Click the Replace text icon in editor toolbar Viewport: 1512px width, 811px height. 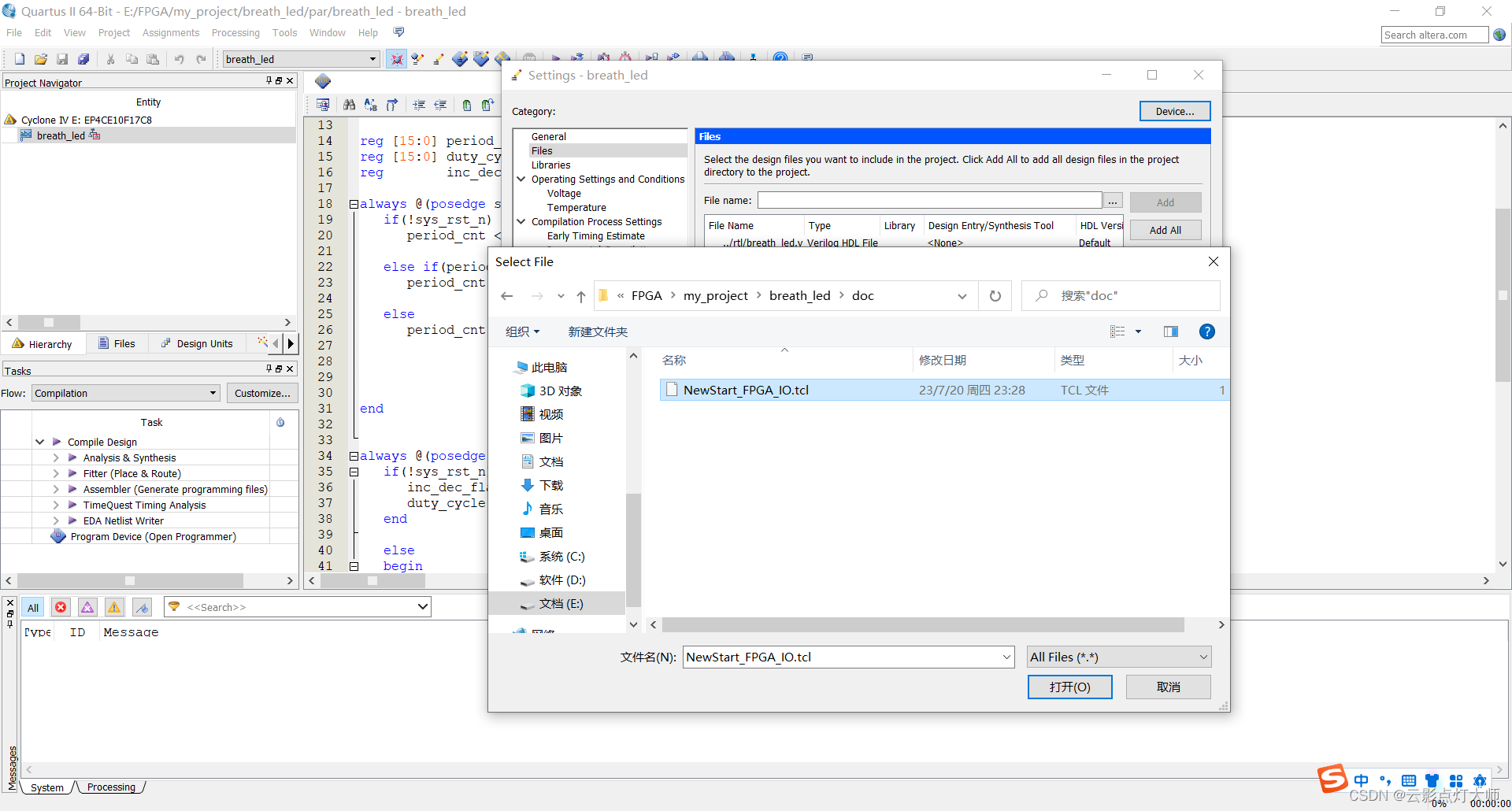[x=370, y=105]
